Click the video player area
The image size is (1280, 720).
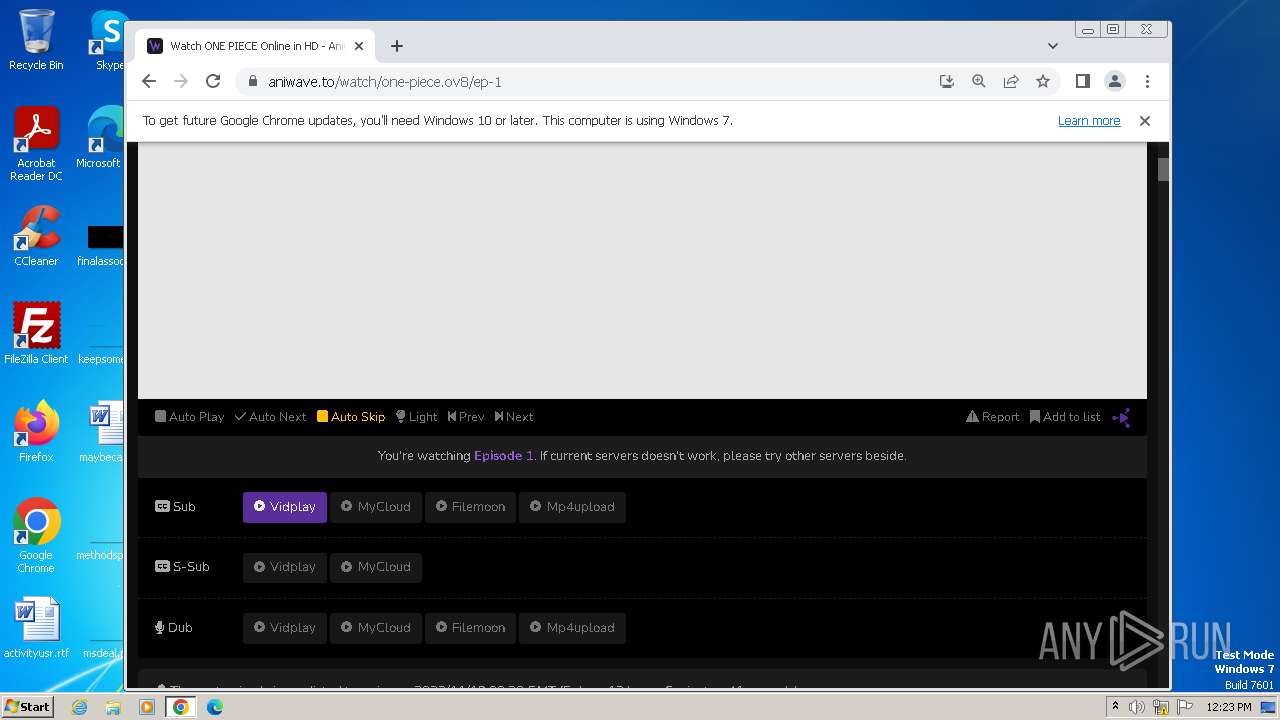point(642,271)
